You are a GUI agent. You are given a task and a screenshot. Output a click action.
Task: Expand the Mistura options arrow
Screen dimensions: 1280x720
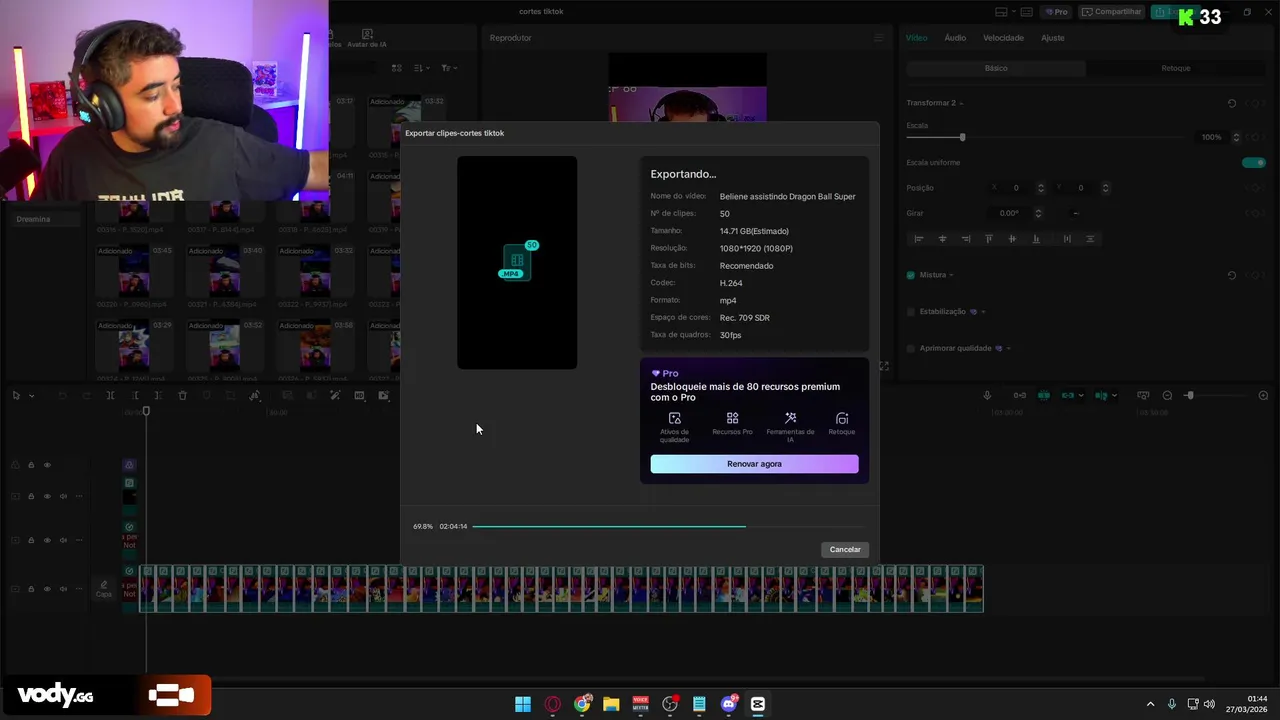[951, 275]
